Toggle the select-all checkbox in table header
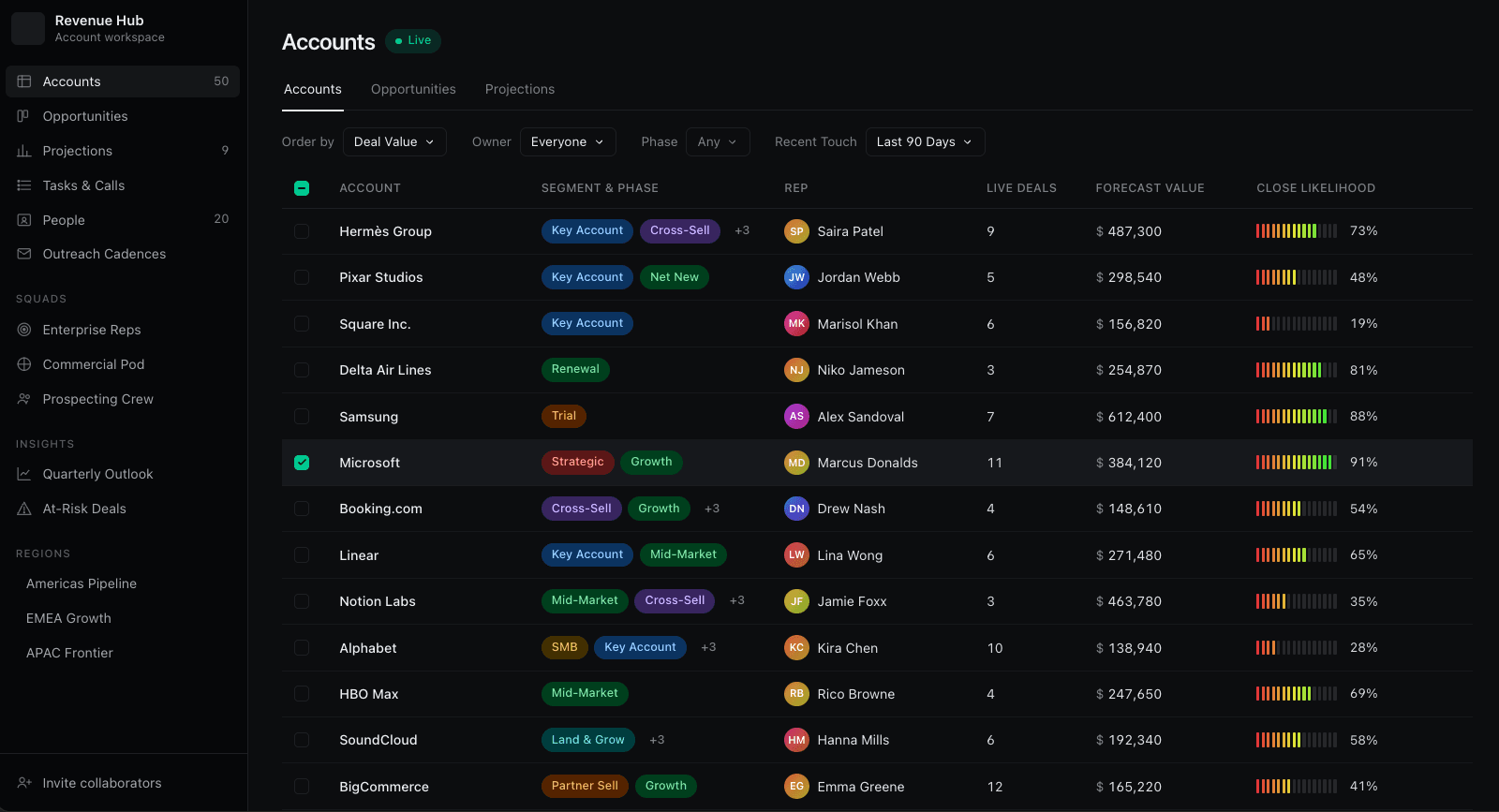The height and width of the screenshot is (812, 1499). click(x=302, y=188)
